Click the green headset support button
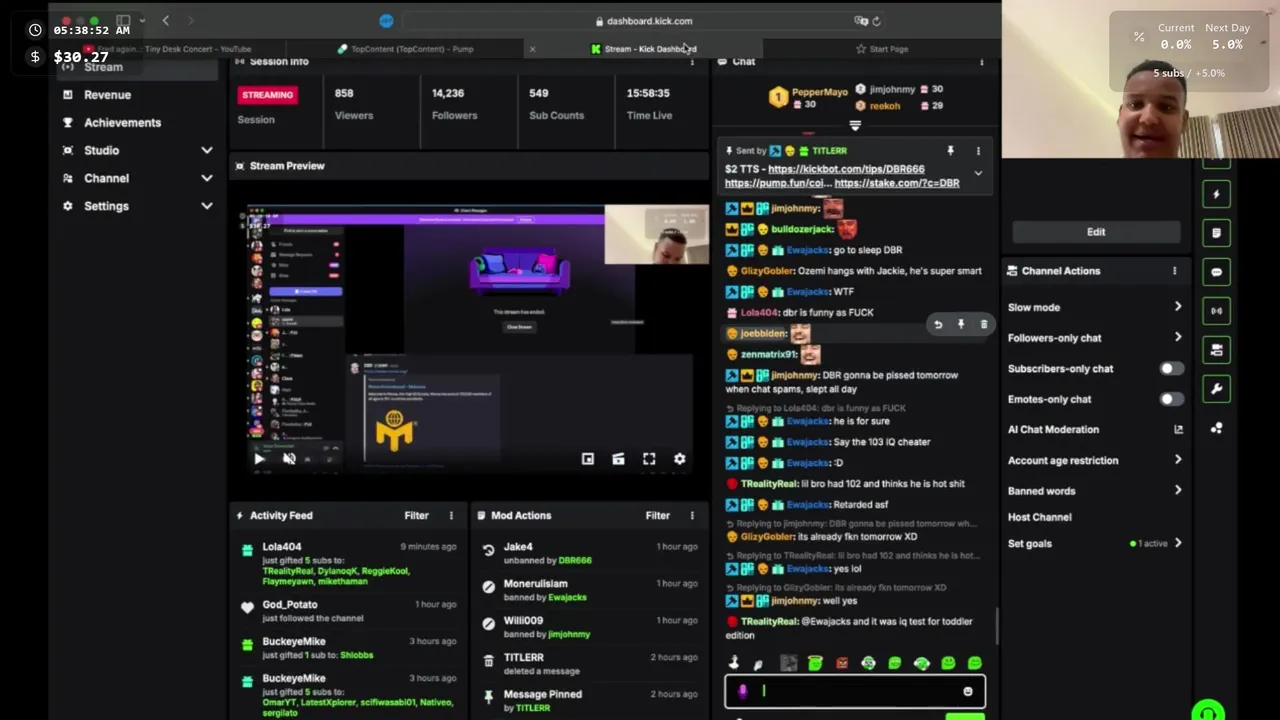This screenshot has height=720, width=1280. coord(1208,712)
